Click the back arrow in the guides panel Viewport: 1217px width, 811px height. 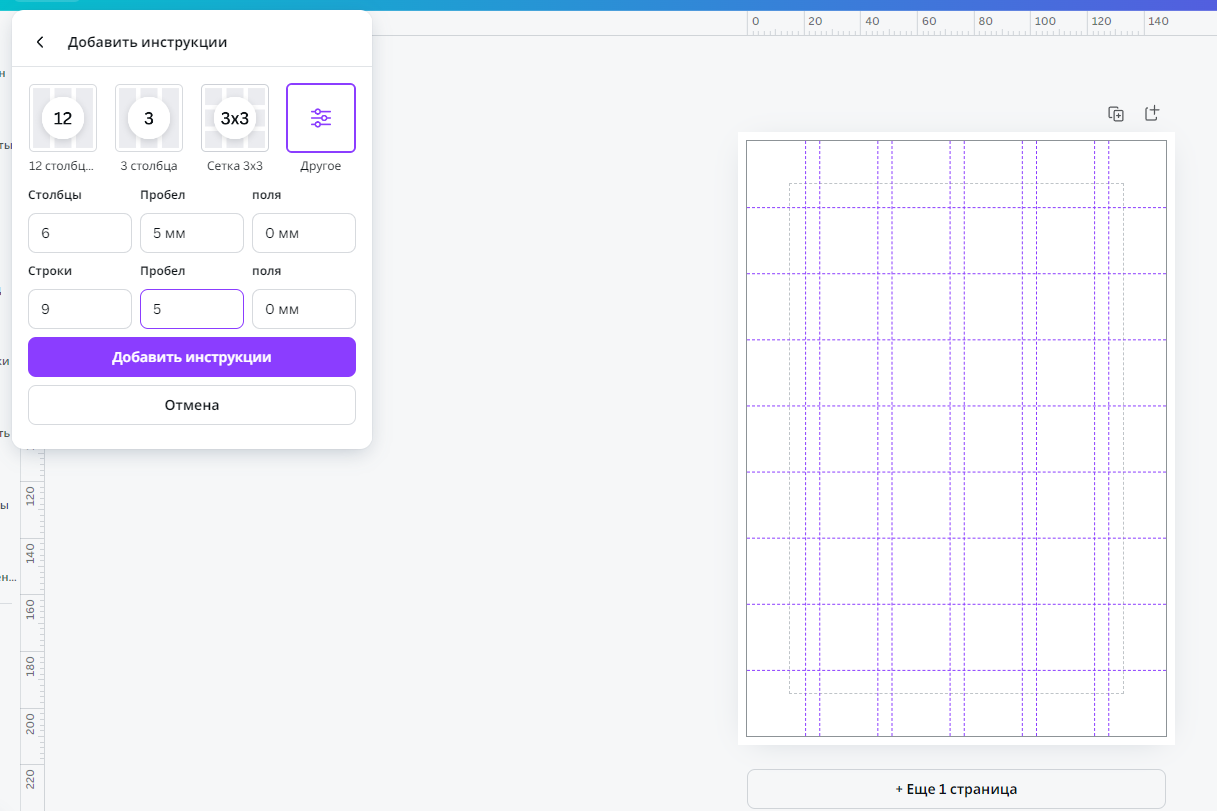pos(40,42)
